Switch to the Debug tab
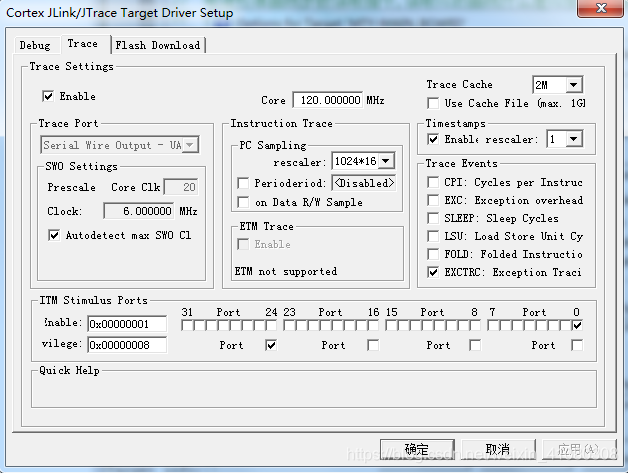Screen dimensions: 628x473 (x=35, y=45)
